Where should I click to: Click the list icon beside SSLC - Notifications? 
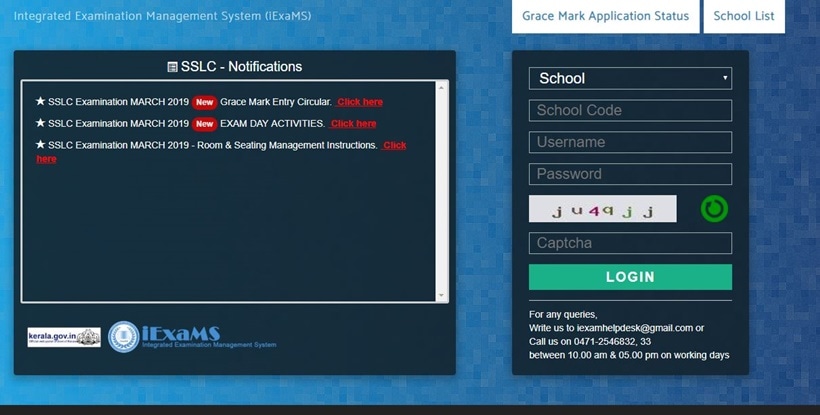(172, 67)
